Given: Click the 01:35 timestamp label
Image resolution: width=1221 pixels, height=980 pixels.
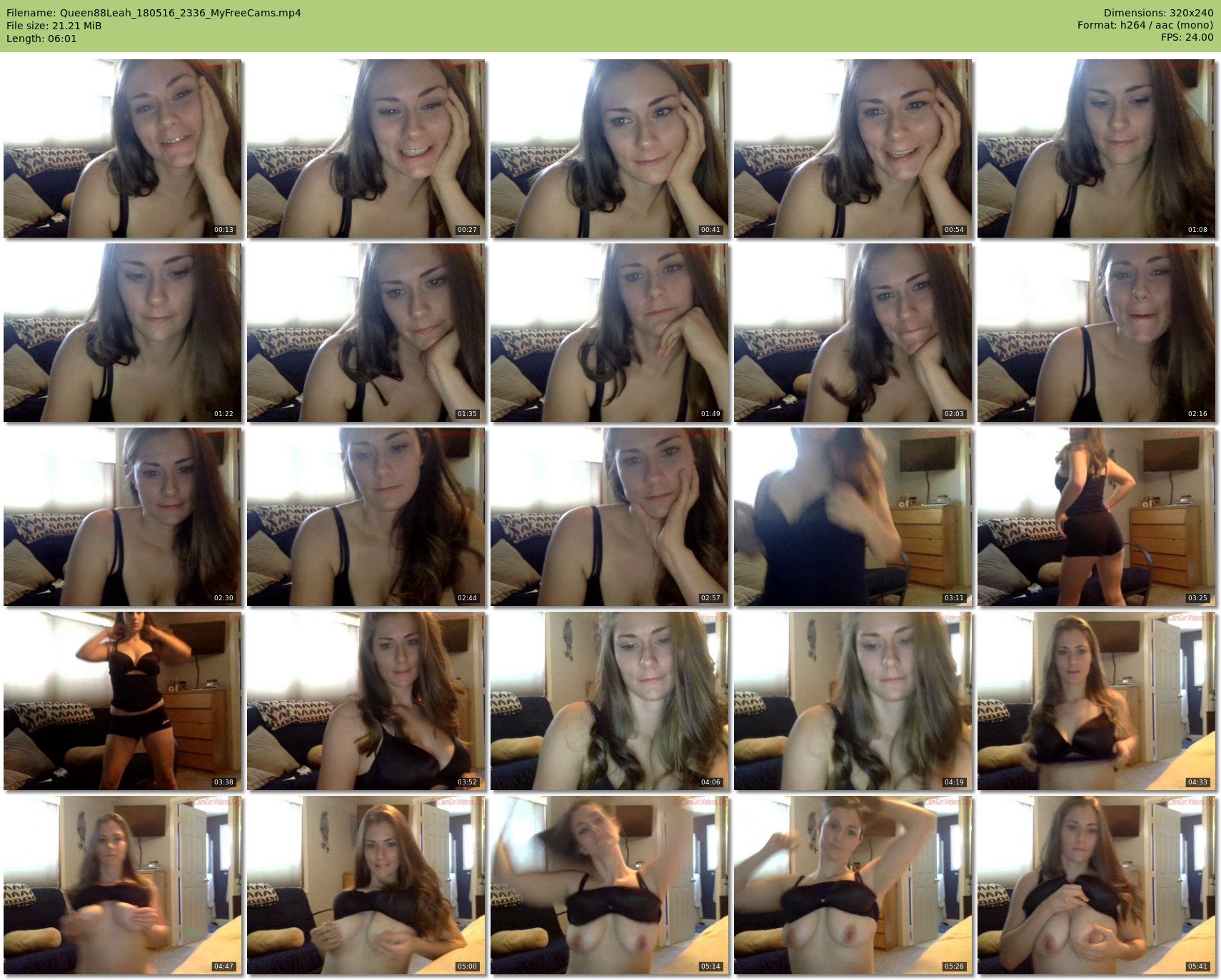Looking at the screenshot, I should click(467, 414).
